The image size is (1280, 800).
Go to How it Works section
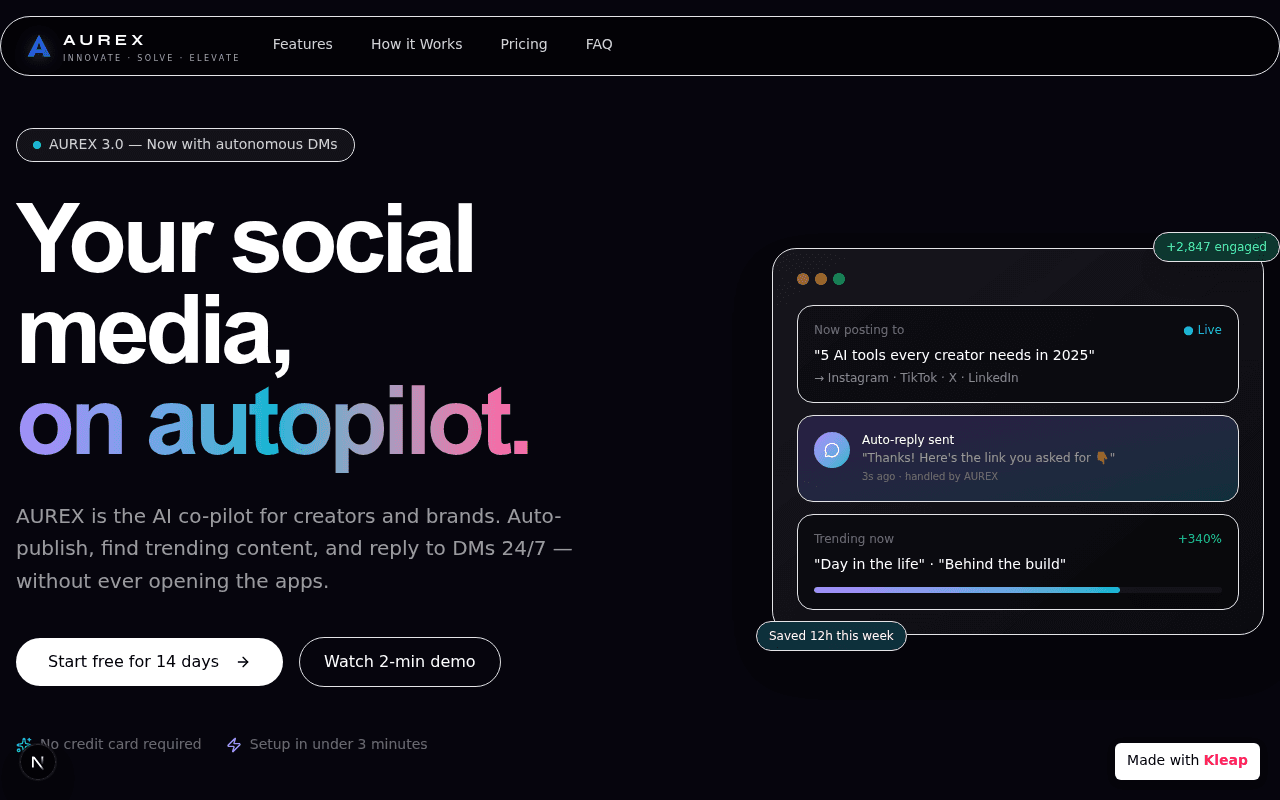417,44
